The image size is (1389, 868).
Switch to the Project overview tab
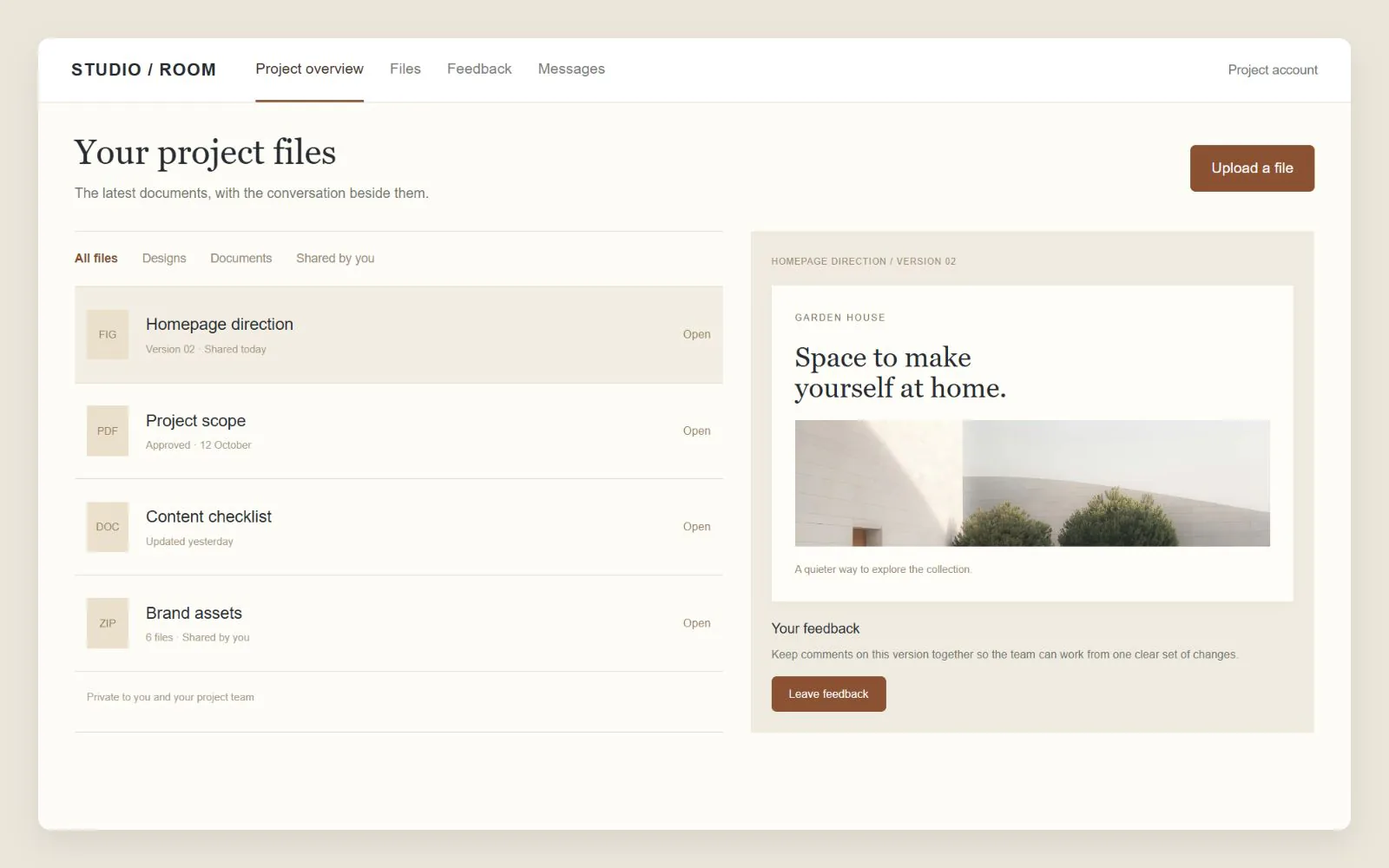click(309, 69)
